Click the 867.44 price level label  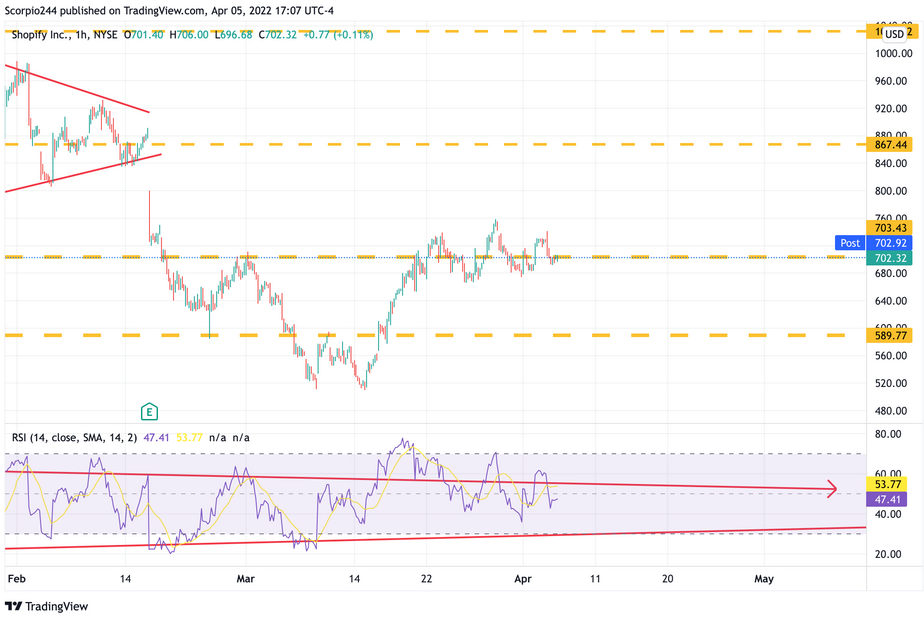(x=890, y=144)
